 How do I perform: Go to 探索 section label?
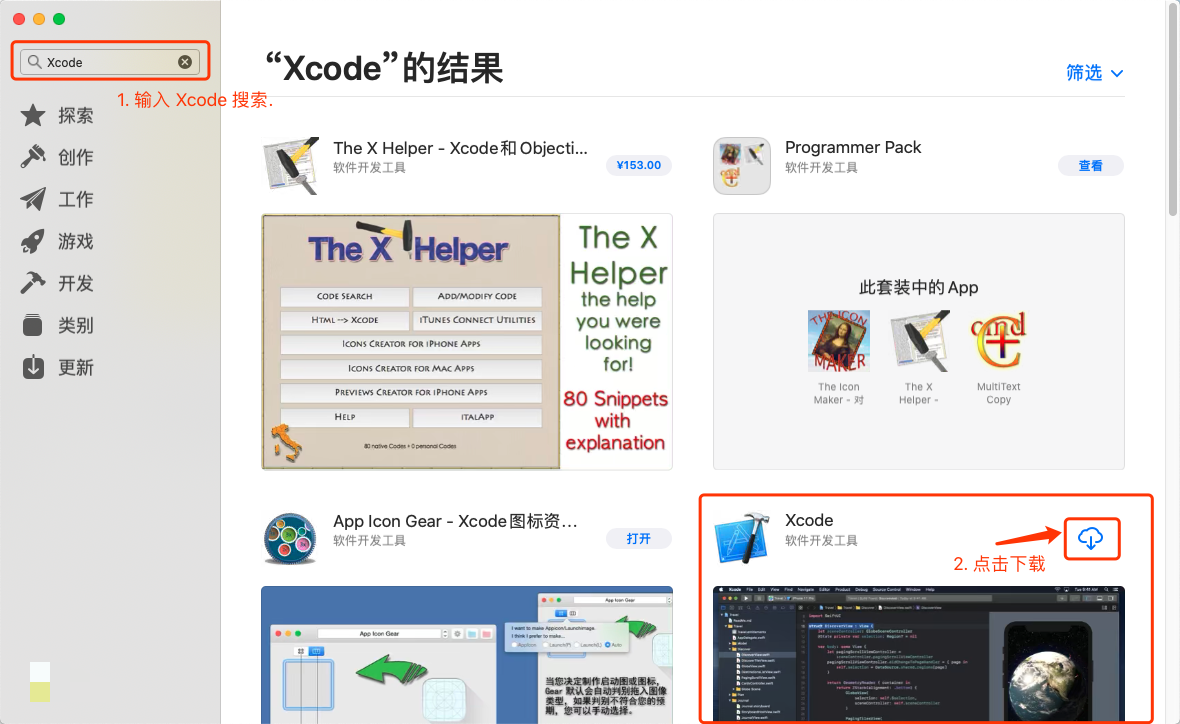pos(75,115)
